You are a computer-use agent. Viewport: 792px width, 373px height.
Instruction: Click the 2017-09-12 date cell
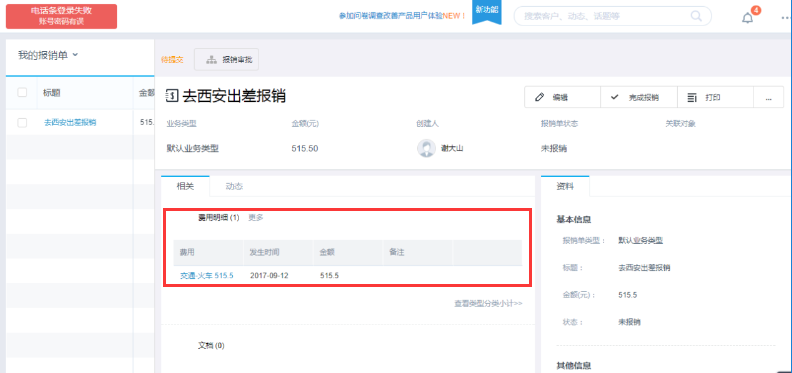coord(270,276)
